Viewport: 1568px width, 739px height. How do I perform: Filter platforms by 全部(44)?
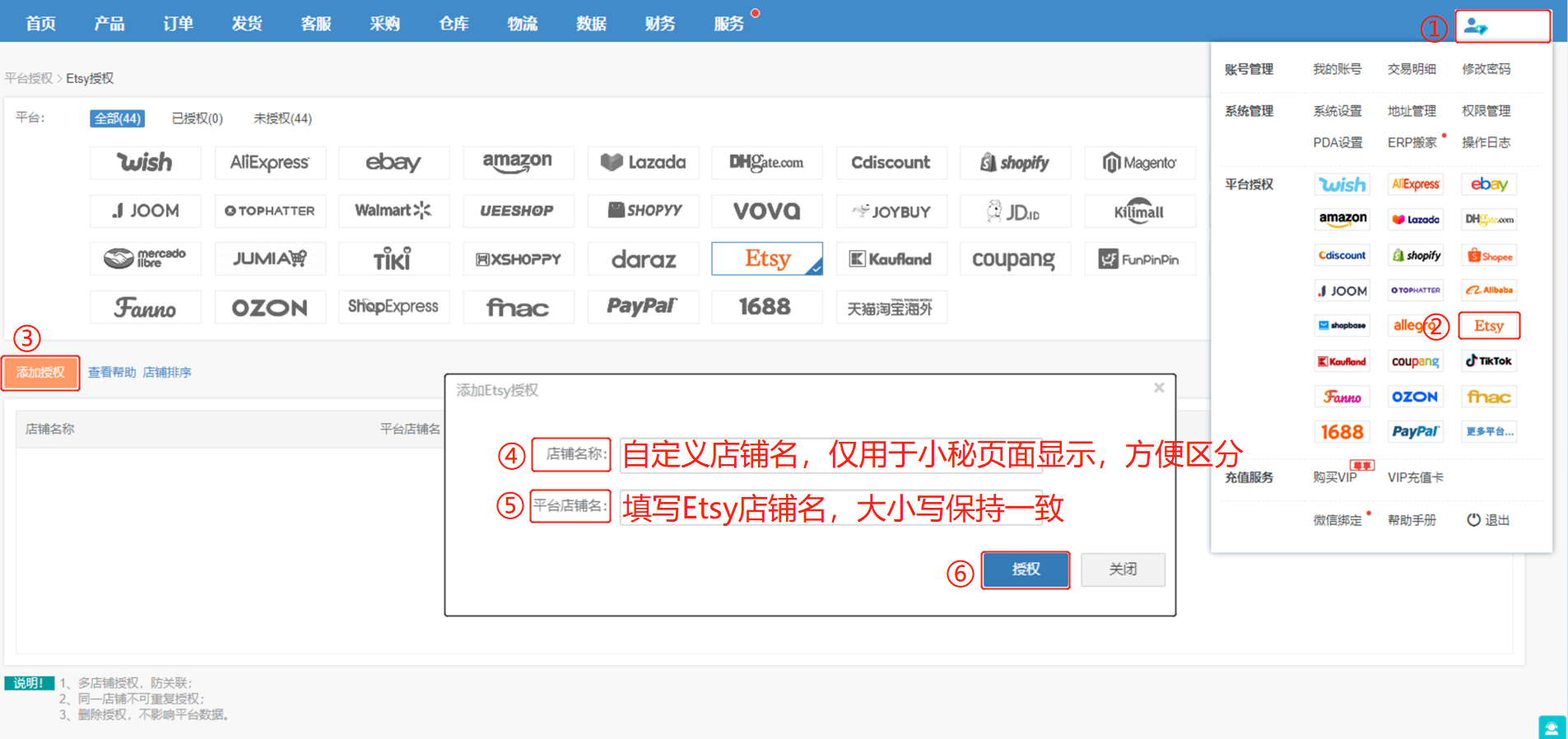[118, 119]
